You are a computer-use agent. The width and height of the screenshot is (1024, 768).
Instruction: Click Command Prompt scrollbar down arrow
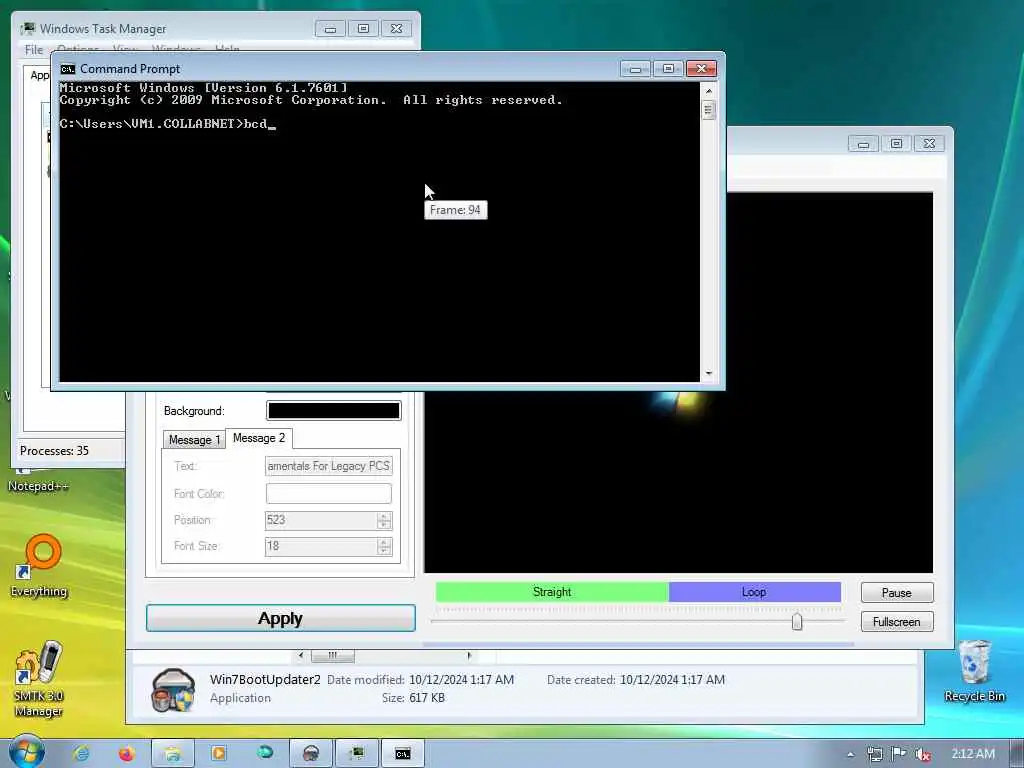click(709, 374)
